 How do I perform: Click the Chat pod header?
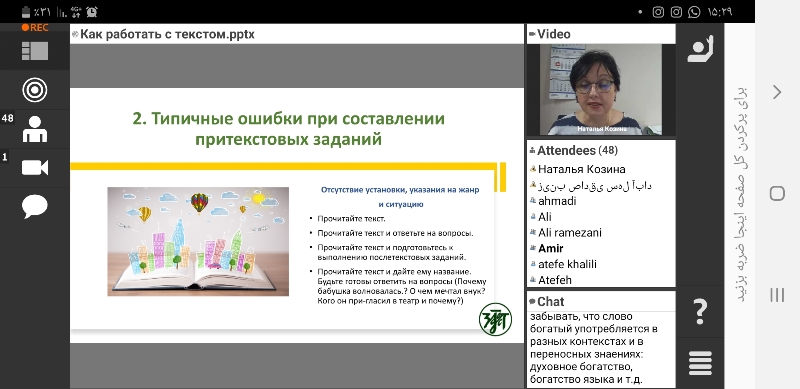click(x=547, y=301)
